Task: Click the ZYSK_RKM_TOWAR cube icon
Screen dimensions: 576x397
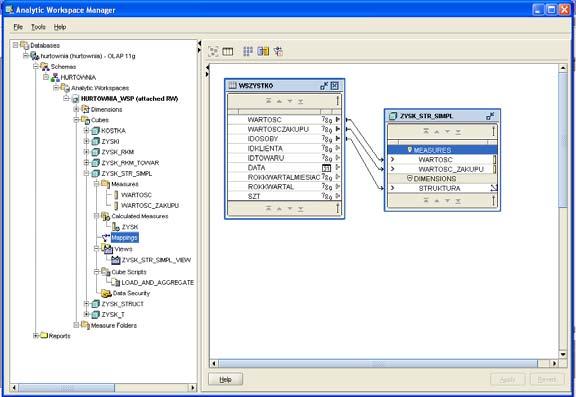Action: click(96, 163)
